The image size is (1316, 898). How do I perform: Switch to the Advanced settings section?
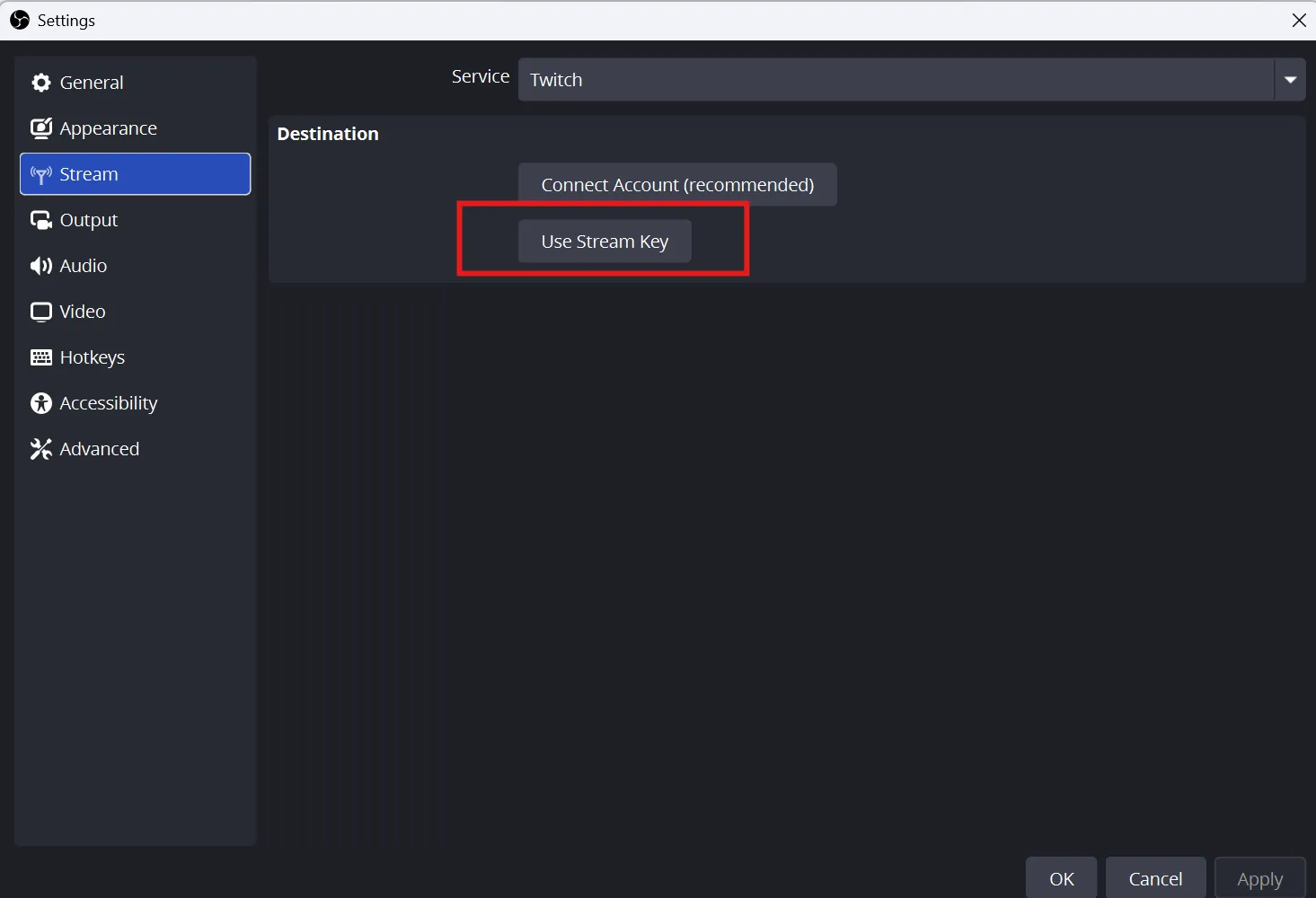click(x=99, y=449)
